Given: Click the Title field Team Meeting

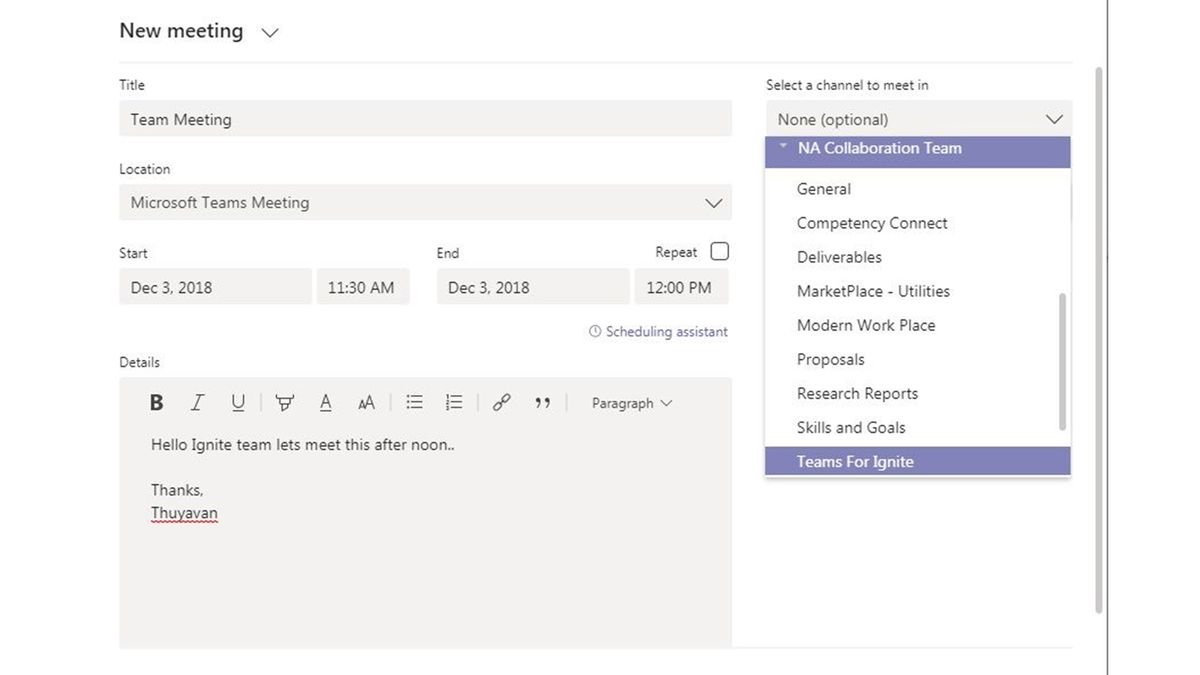Looking at the screenshot, I should point(425,119).
